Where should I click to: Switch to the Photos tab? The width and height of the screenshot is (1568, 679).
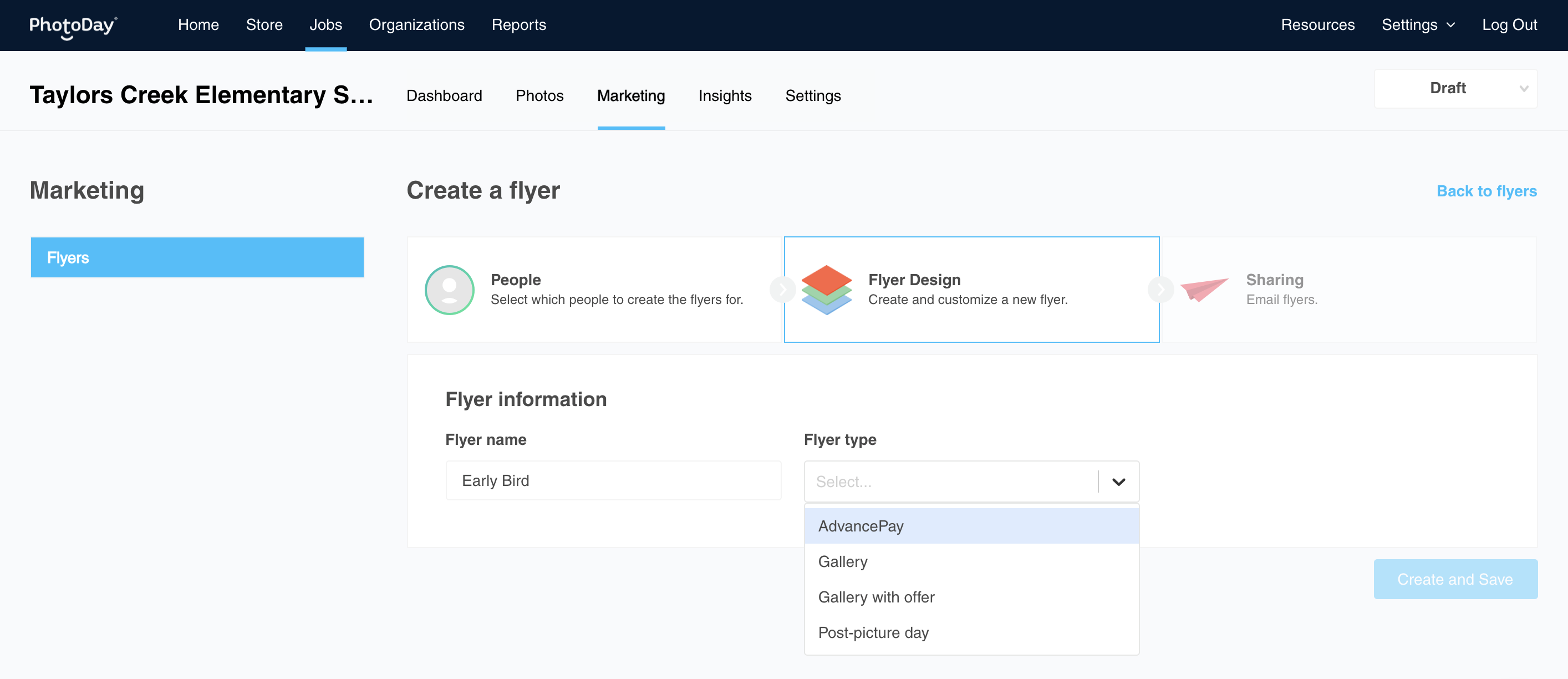[x=539, y=95]
